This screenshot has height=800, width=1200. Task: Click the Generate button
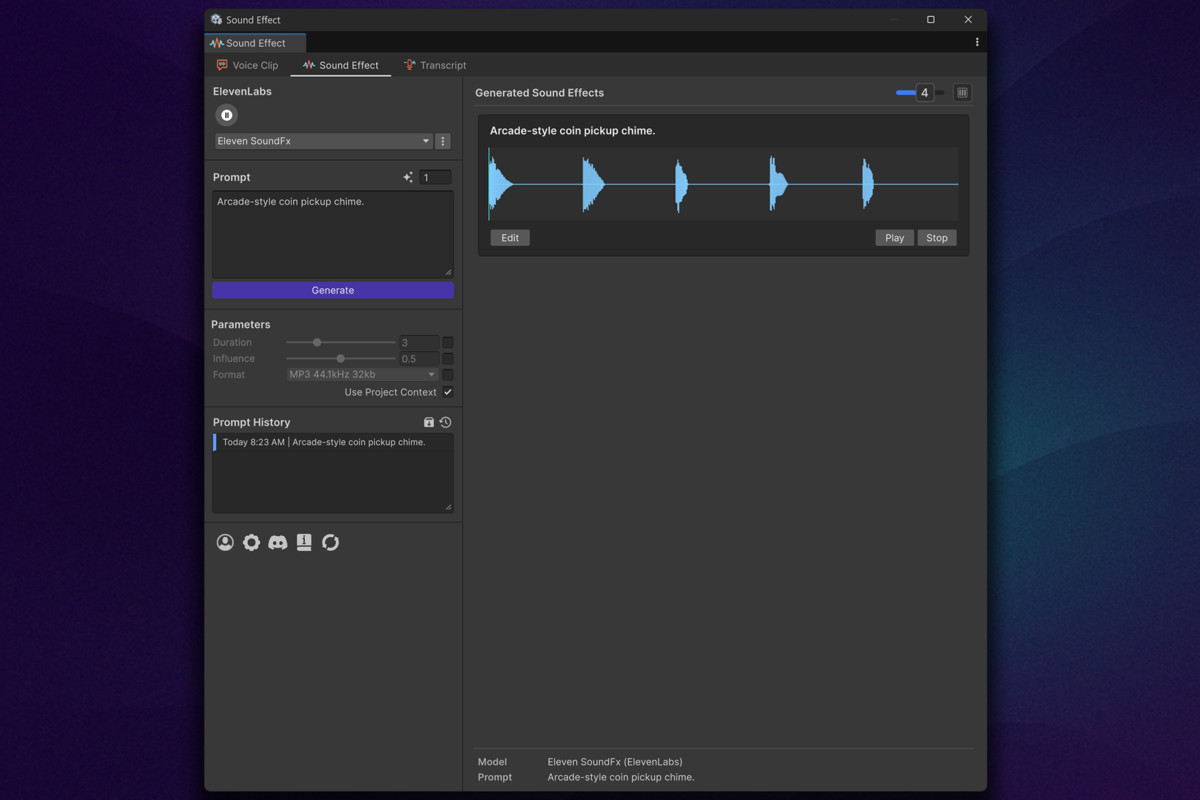click(333, 290)
